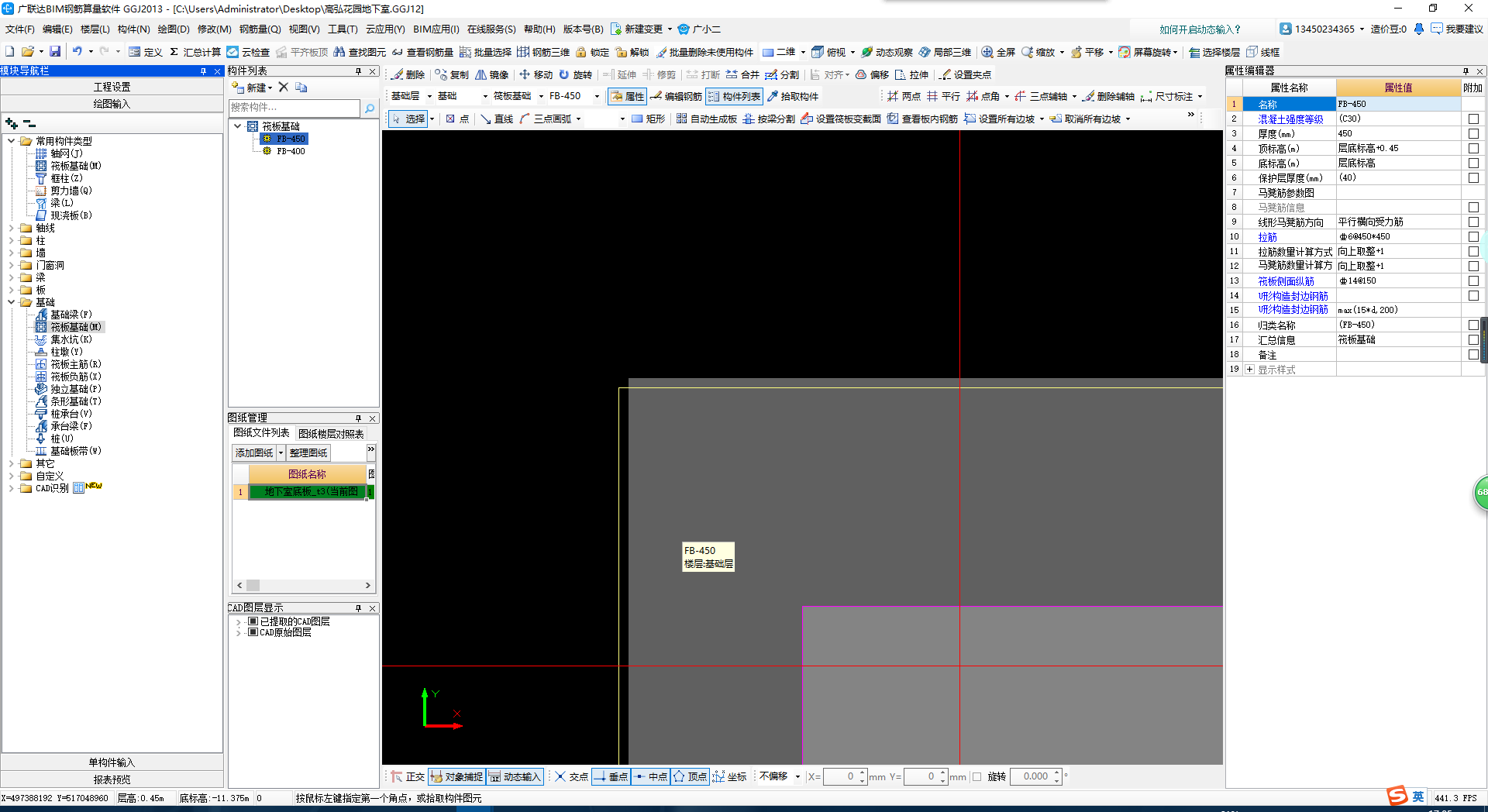1488x812 pixels.
Task: Click 自动生成板 auto-generate slab
Action: (706, 119)
